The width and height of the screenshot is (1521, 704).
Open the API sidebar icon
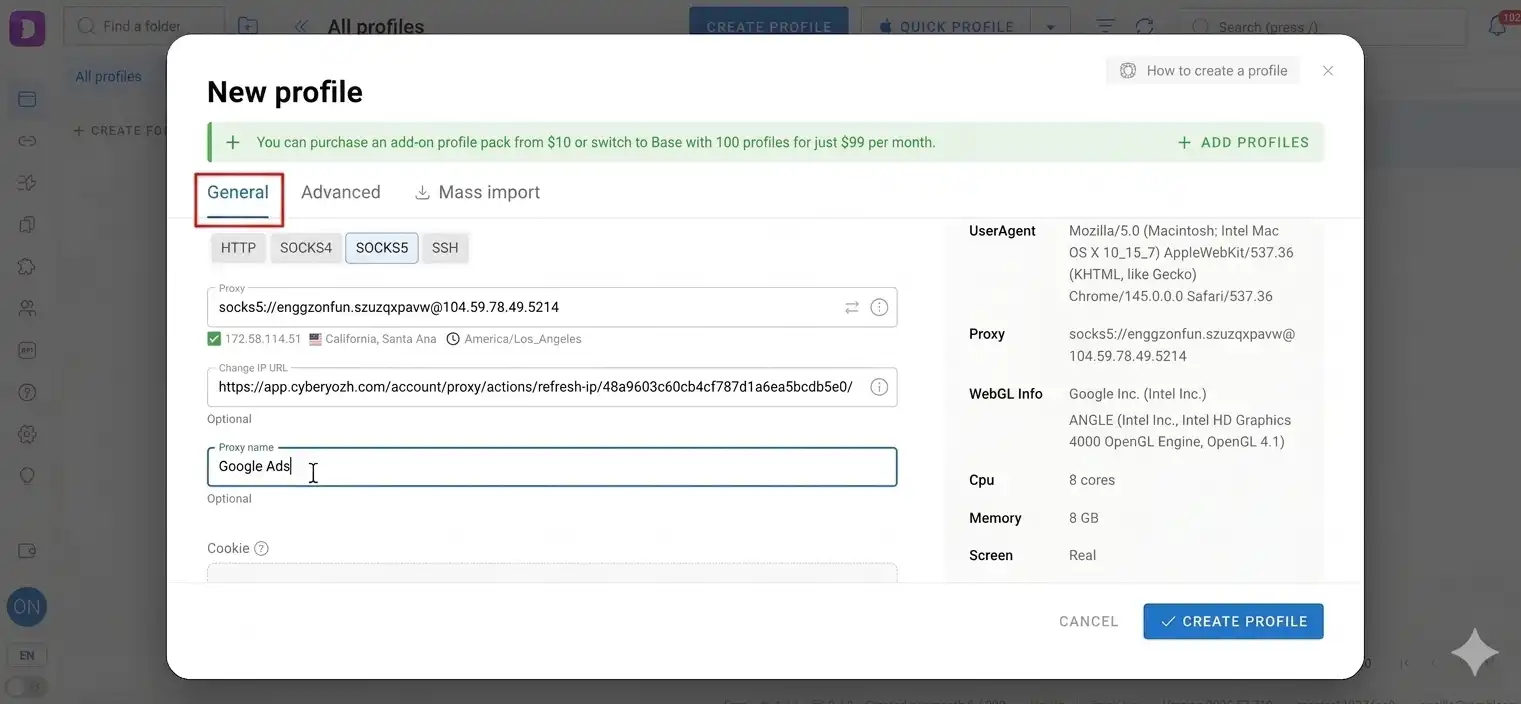point(27,351)
